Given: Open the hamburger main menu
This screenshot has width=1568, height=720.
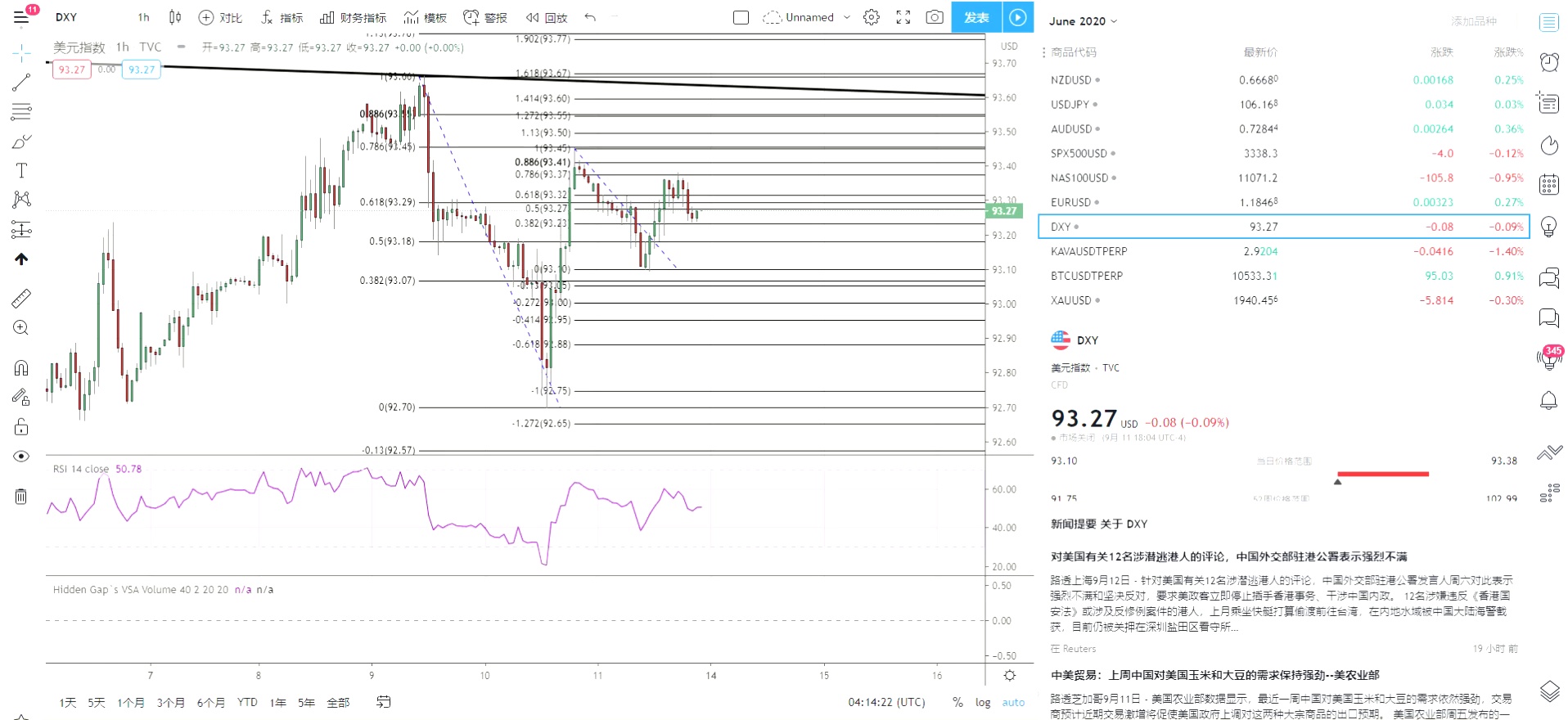Looking at the screenshot, I should coord(21,17).
